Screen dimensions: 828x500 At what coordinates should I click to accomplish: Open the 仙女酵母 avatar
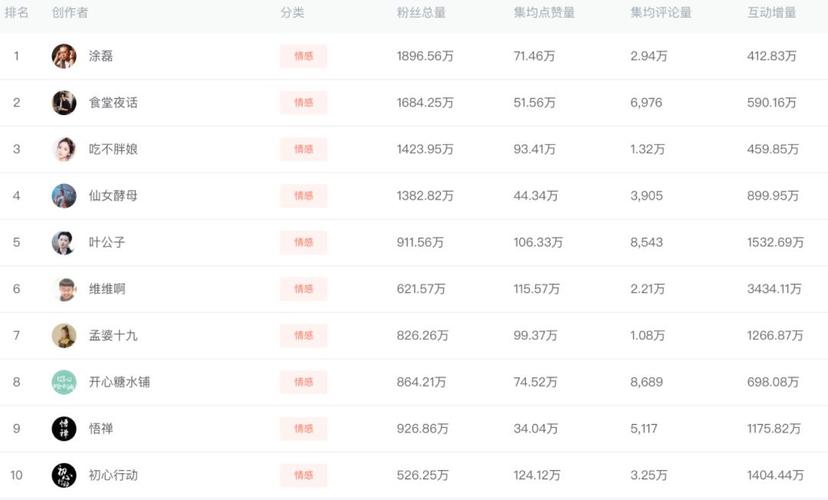(x=64, y=195)
